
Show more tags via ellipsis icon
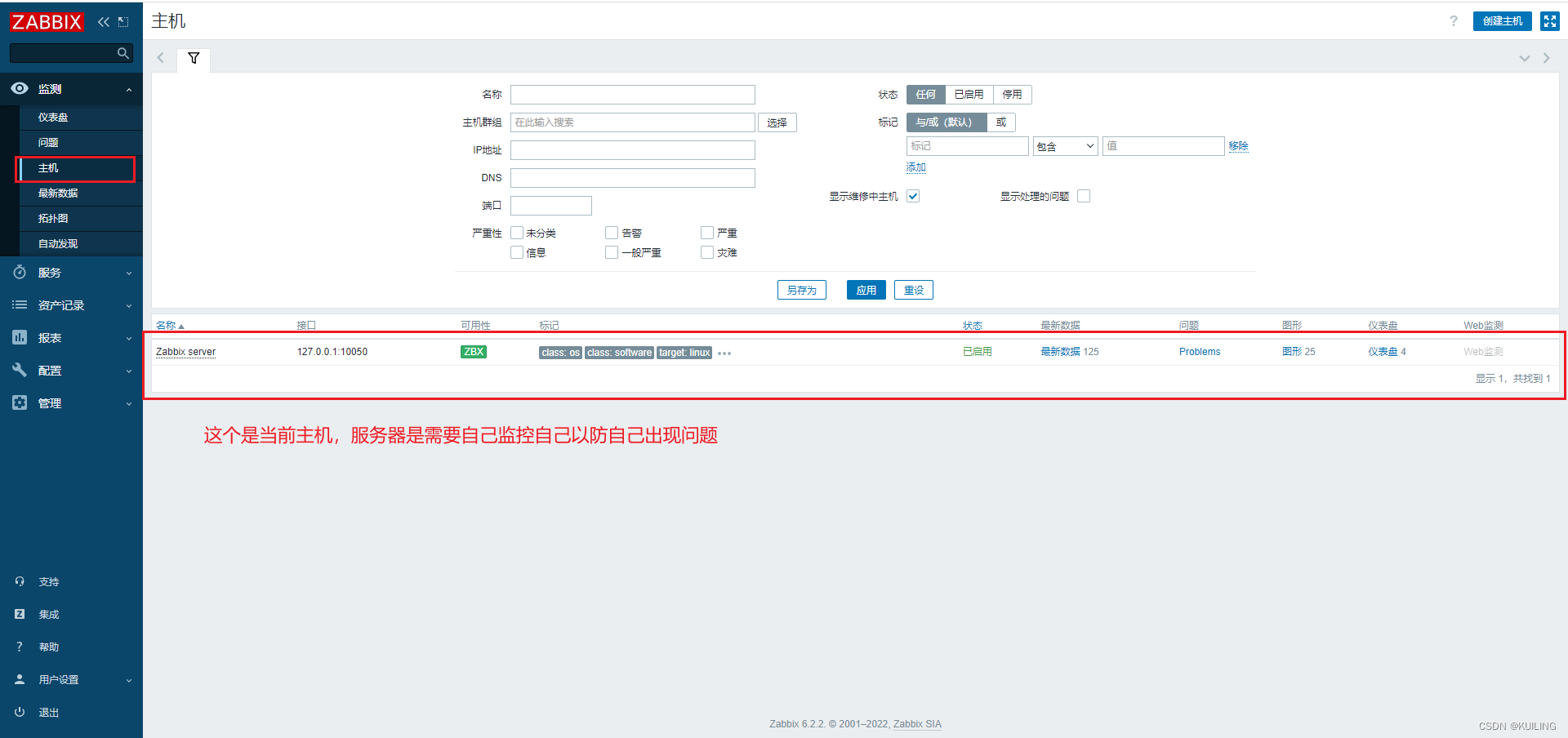[724, 353]
